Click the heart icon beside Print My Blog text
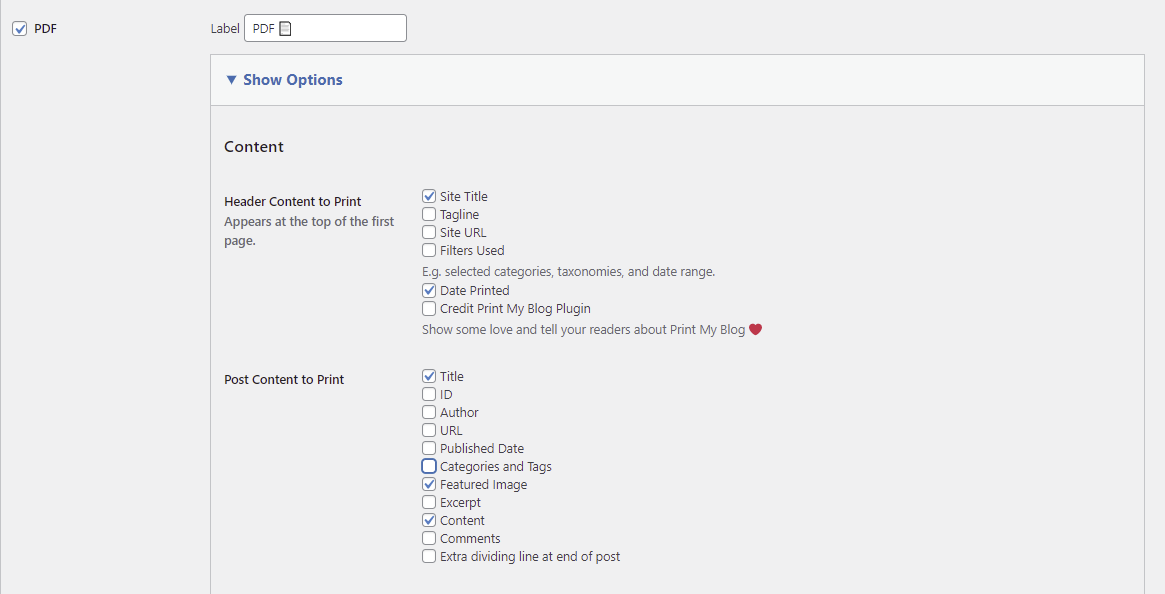 755,329
